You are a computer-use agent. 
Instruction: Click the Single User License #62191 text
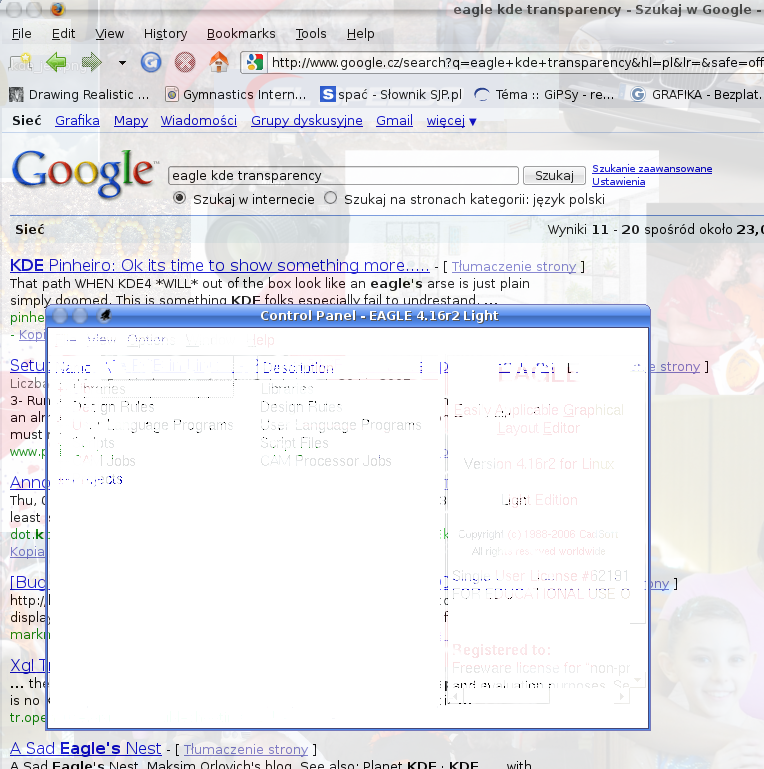540,576
